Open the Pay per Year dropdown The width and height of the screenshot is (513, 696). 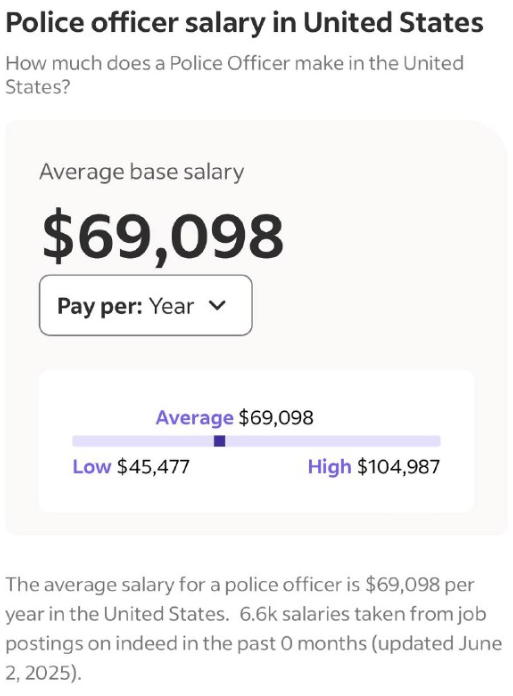[x=146, y=305]
